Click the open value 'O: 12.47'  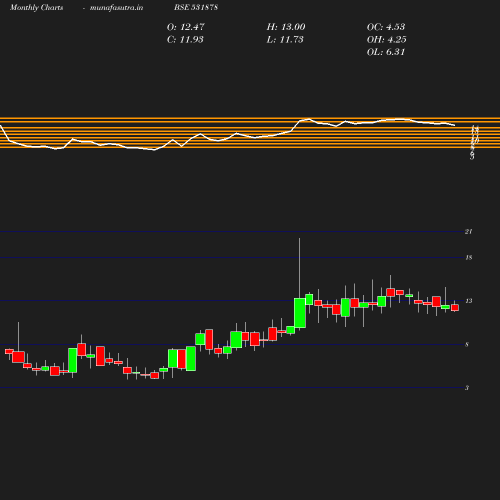point(186,27)
